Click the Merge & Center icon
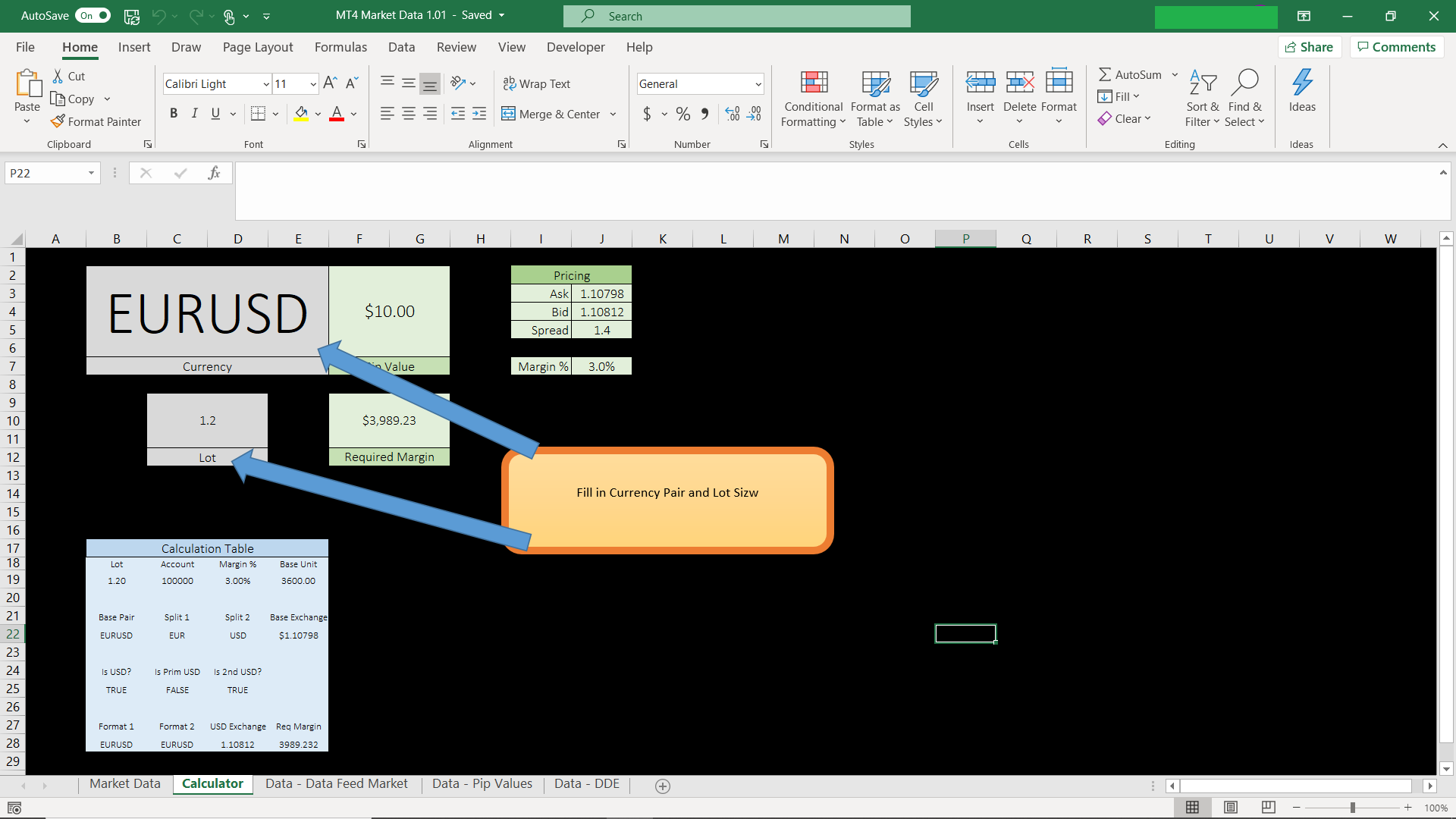Image resolution: width=1456 pixels, height=819 pixels. click(x=508, y=114)
